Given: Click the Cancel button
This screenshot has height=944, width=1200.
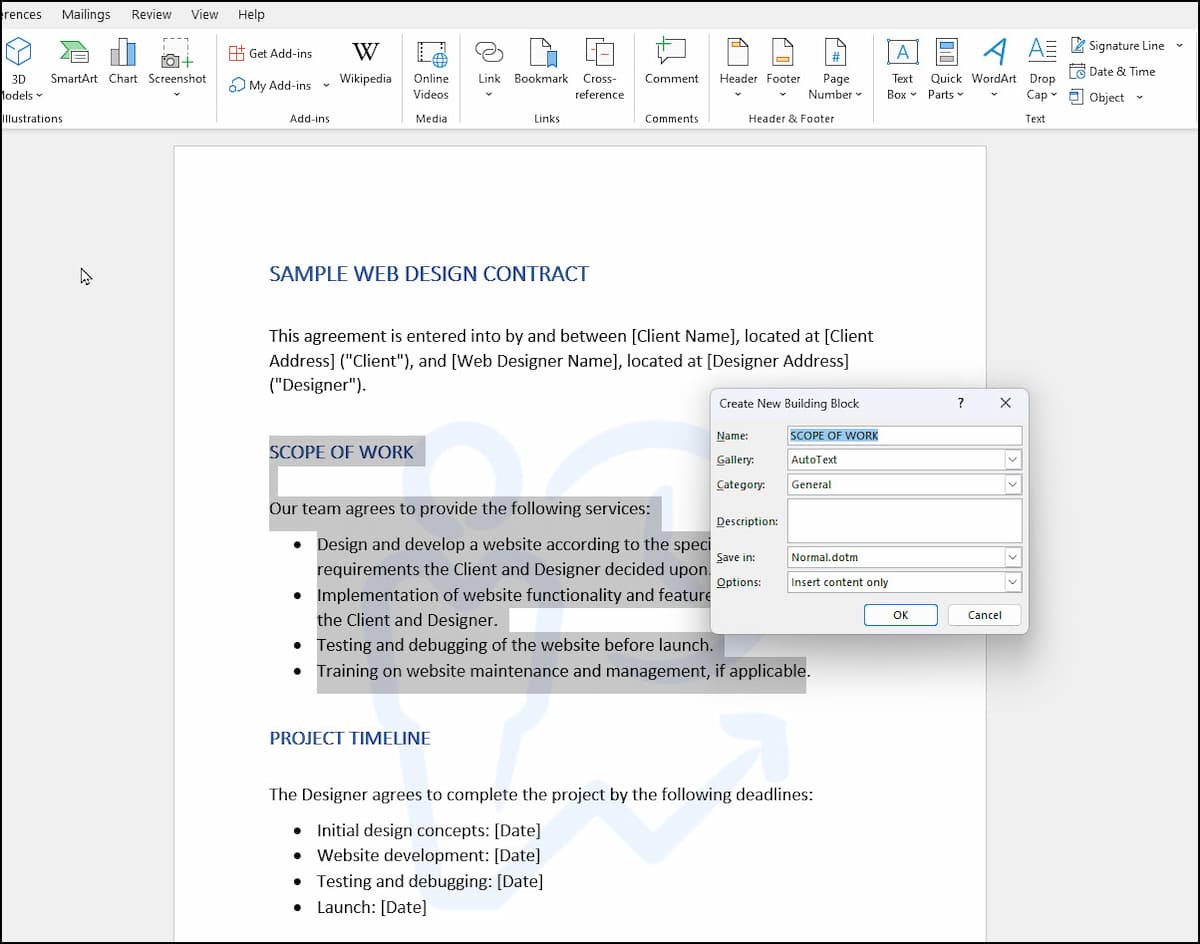Looking at the screenshot, I should click(984, 615).
